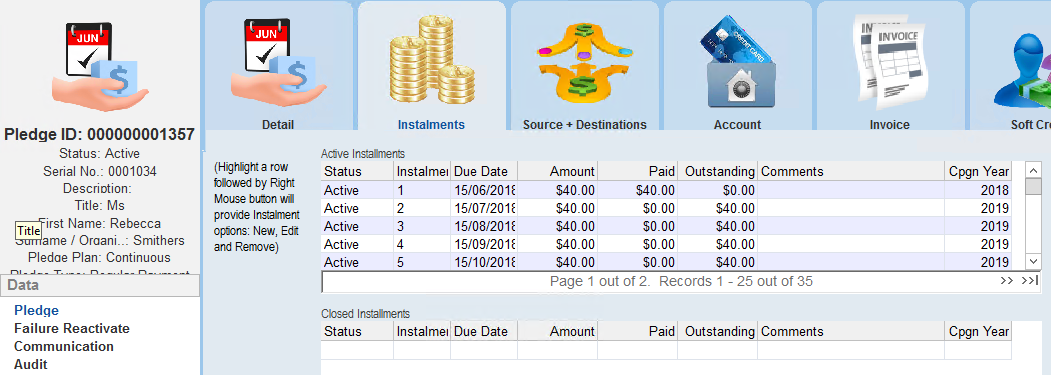Select the Instalments tab label

coord(431,125)
